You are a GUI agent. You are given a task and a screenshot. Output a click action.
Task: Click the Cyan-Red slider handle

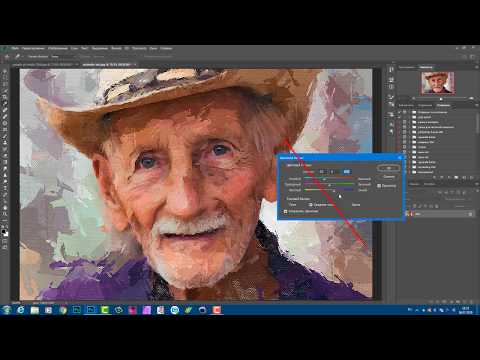(x=324, y=180)
